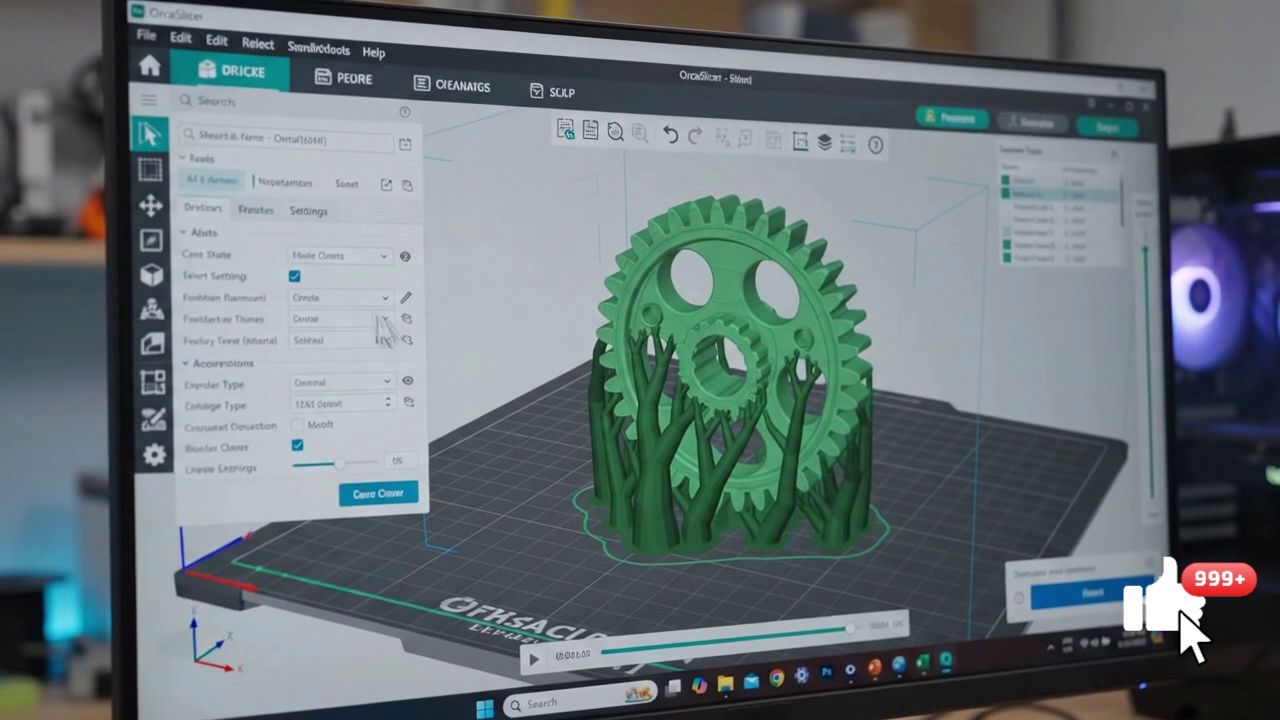The image size is (1280, 720).
Task: Click the magnifier search icon in viewport toolbar
Action: pos(615,132)
